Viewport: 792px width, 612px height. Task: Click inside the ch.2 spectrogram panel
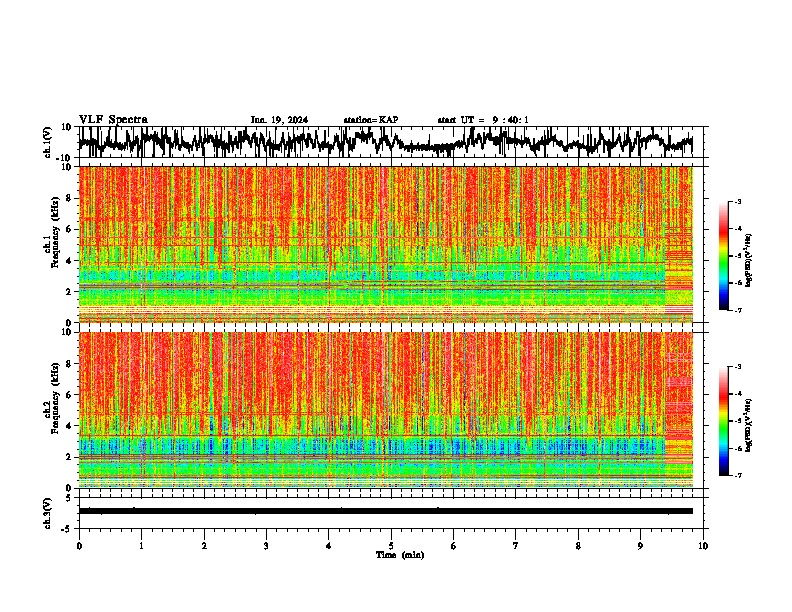point(385,410)
